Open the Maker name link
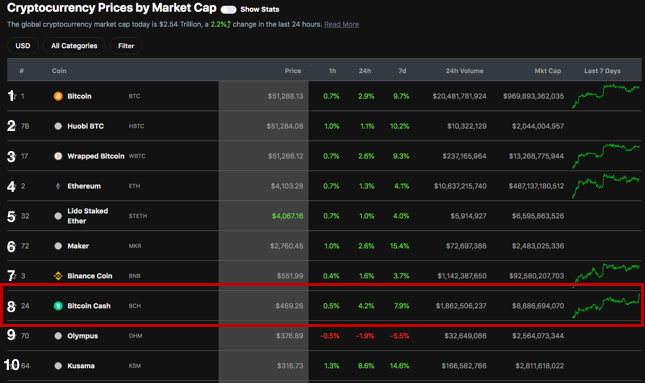 [x=78, y=246]
